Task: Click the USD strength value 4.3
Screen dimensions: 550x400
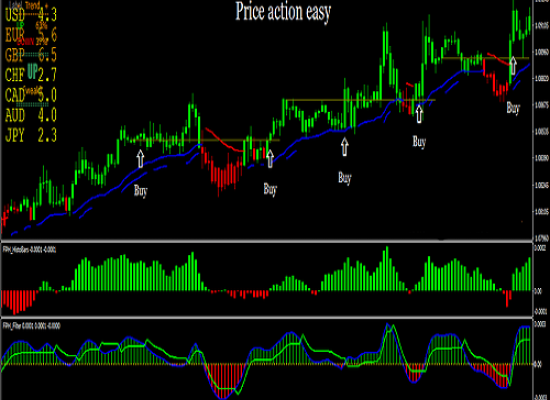Action: 47,15
